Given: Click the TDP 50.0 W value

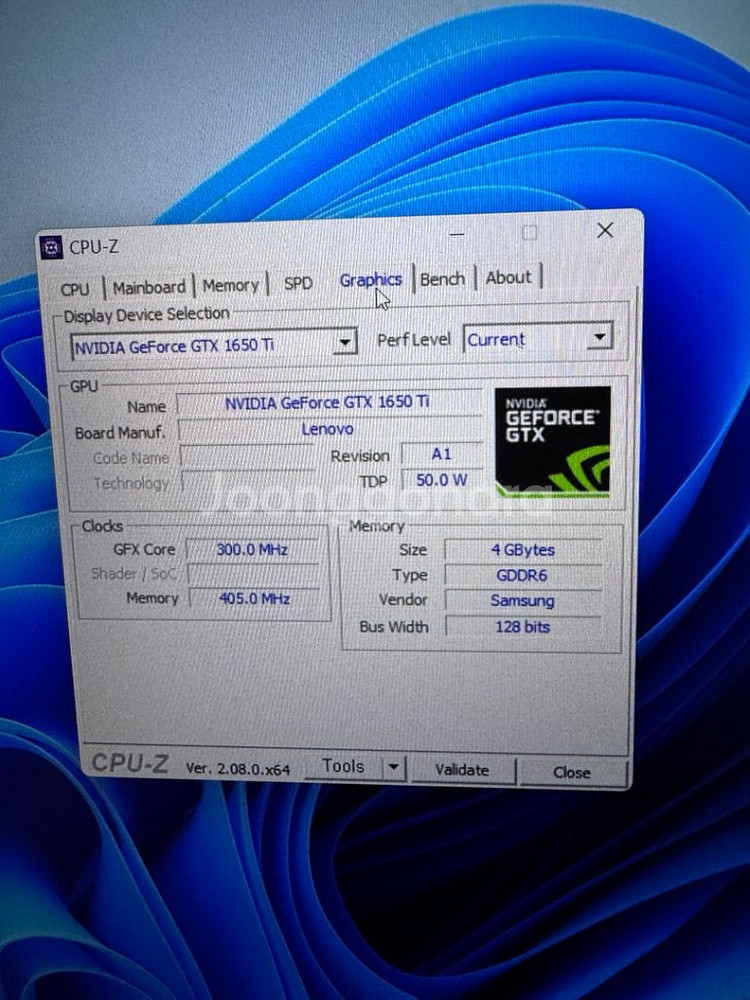Looking at the screenshot, I should (x=441, y=480).
